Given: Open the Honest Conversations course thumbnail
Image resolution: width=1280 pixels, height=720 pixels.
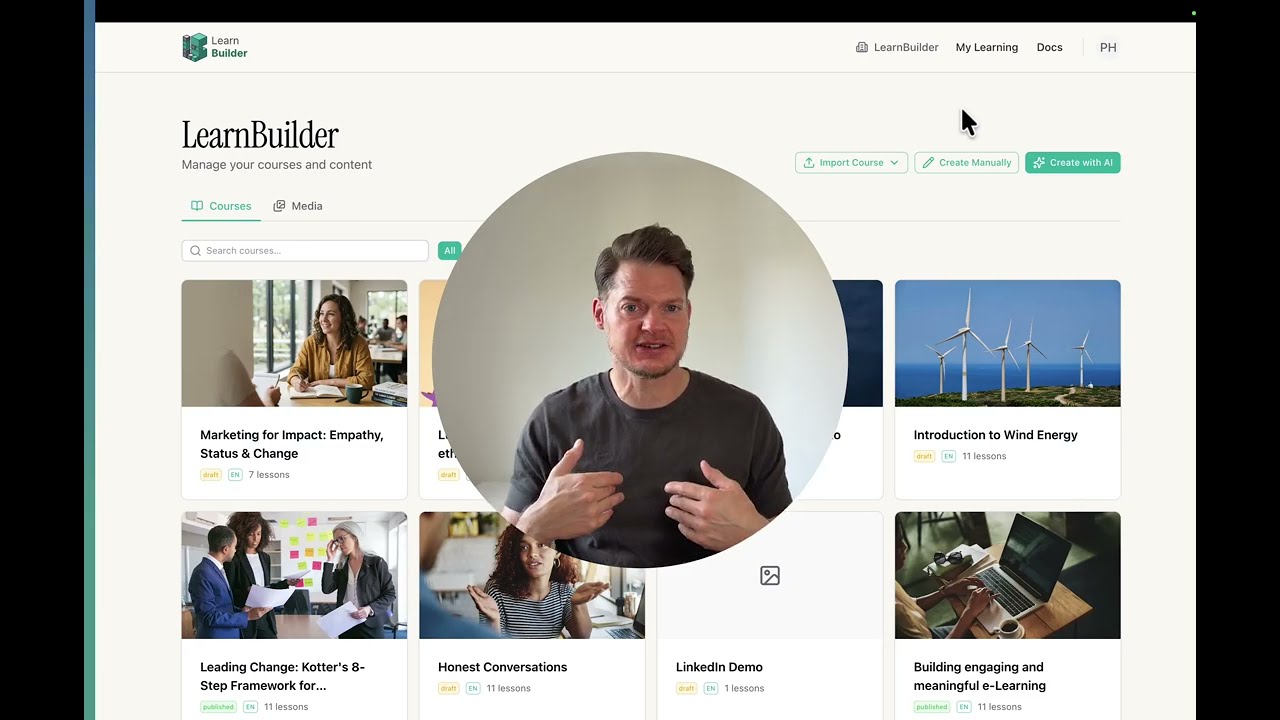Looking at the screenshot, I should click(532, 575).
